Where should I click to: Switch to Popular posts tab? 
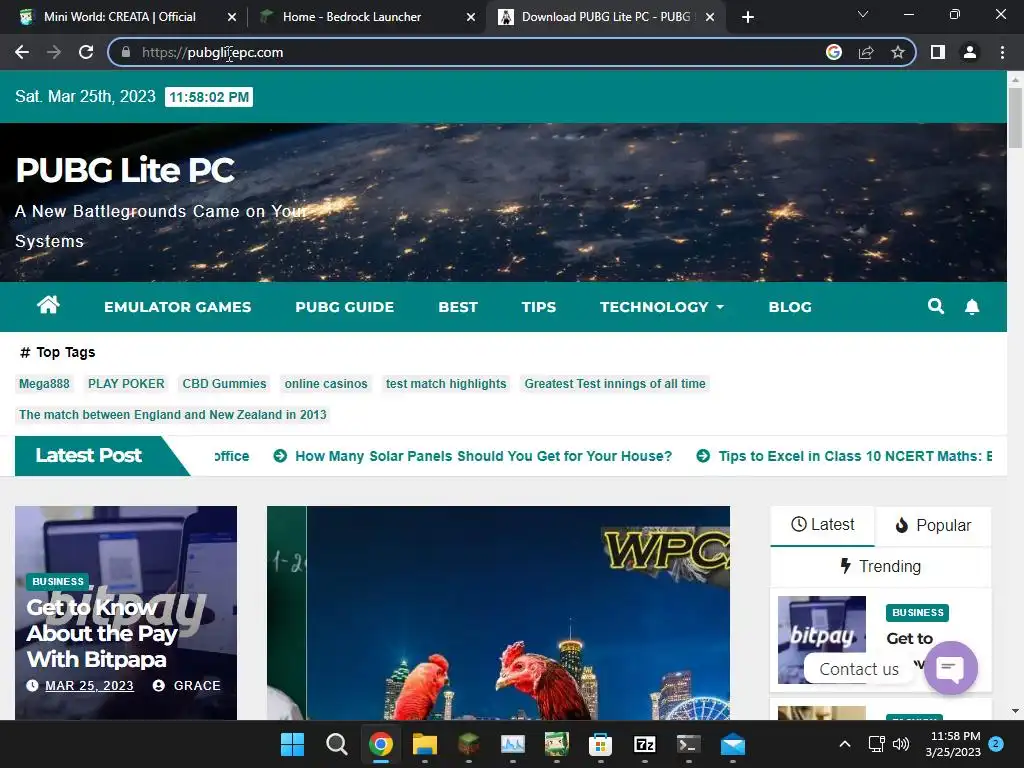point(933,525)
